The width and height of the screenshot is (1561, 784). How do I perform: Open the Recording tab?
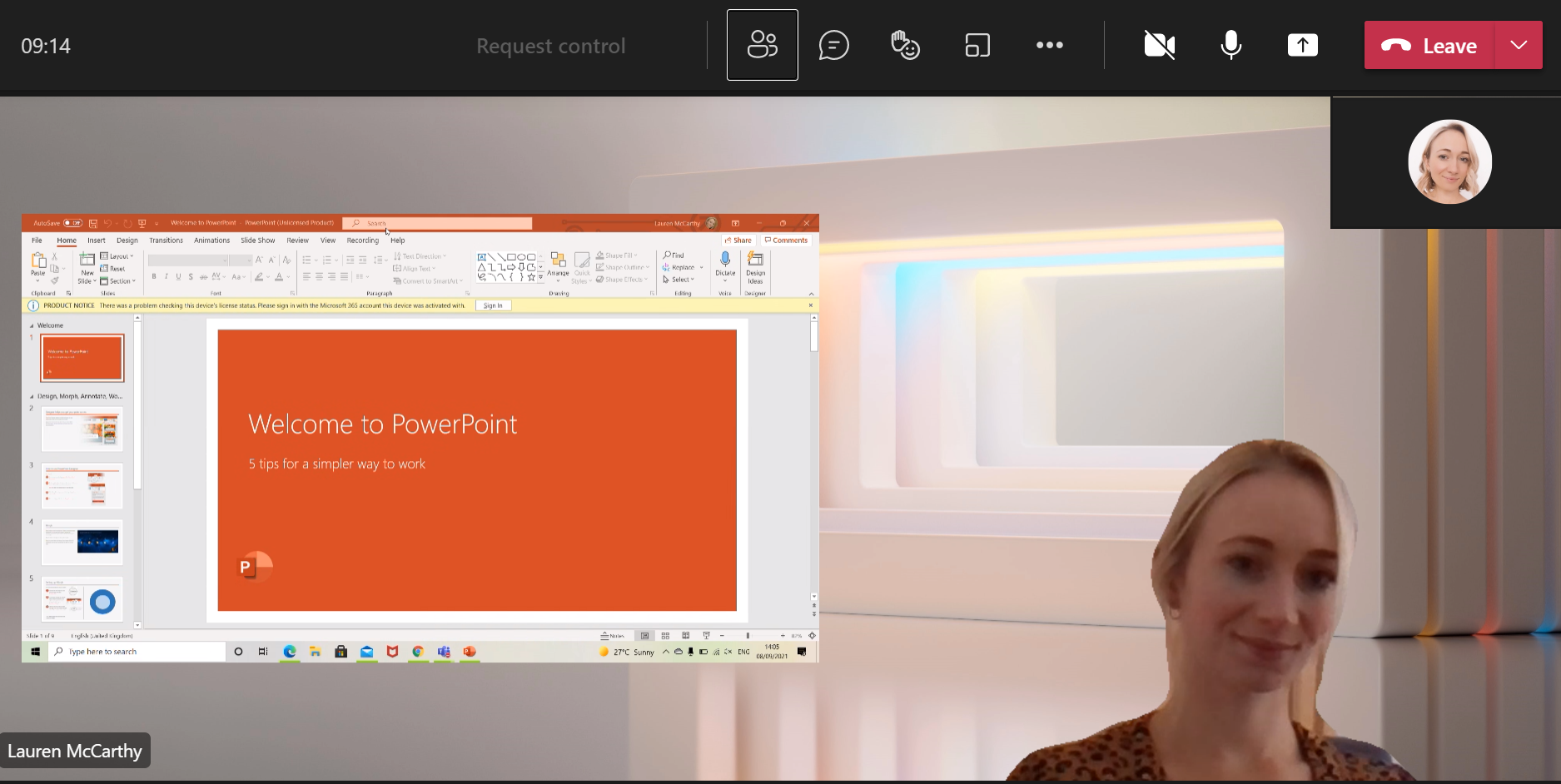click(363, 241)
